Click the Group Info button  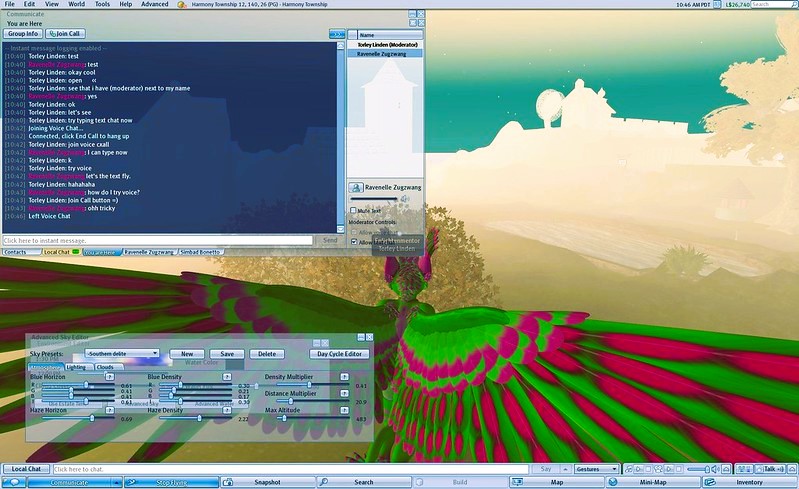click(x=23, y=34)
